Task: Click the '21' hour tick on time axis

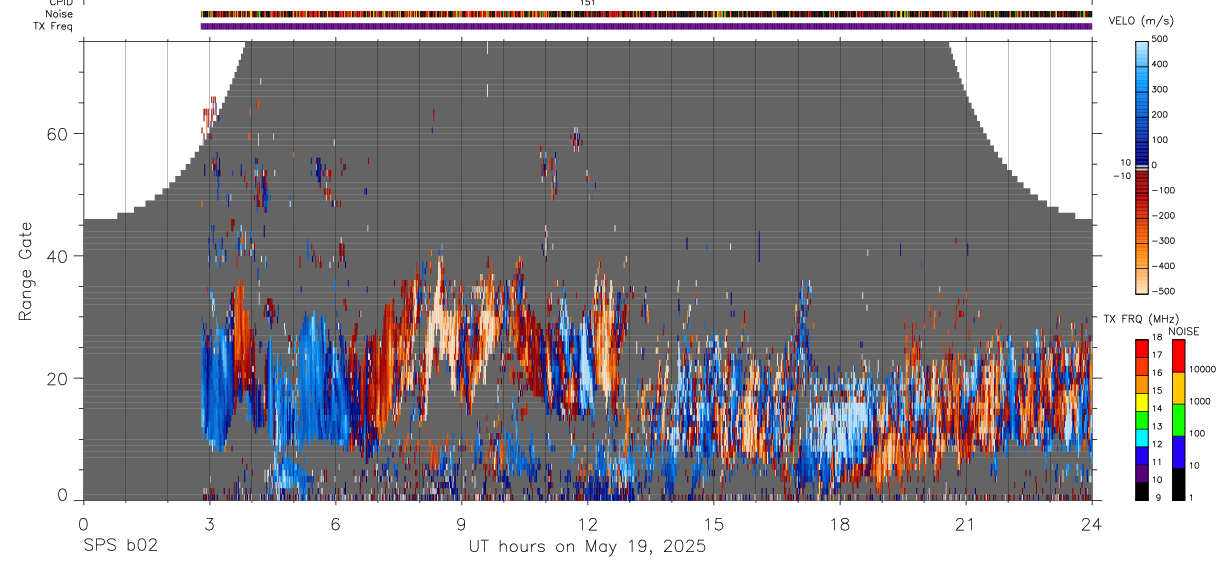Action: pyautogui.click(x=966, y=523)
